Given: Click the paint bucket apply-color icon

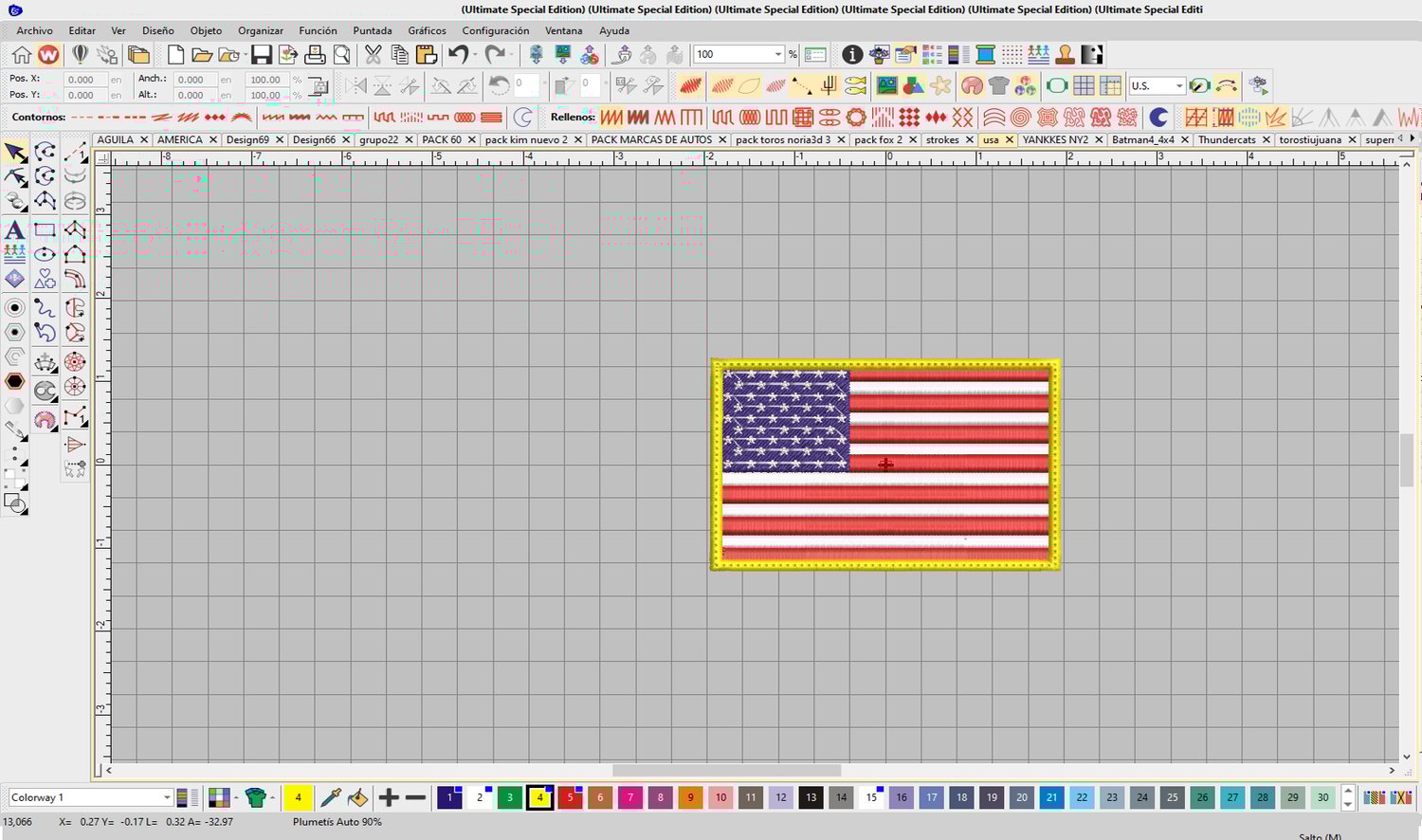Looking at the screenshot, I should click(x=357, y=797).
